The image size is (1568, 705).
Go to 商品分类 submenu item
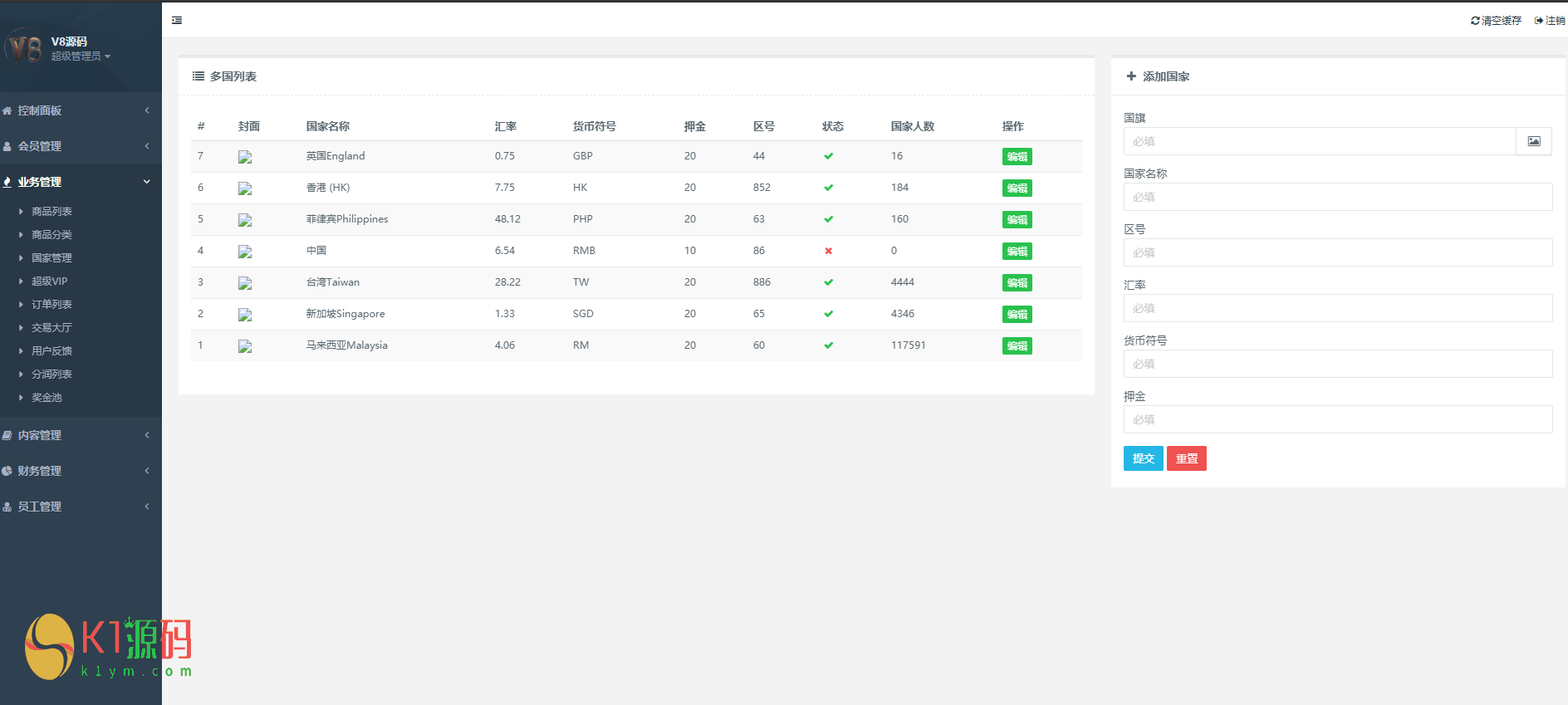pyautogui.click(x=51, y=235)
